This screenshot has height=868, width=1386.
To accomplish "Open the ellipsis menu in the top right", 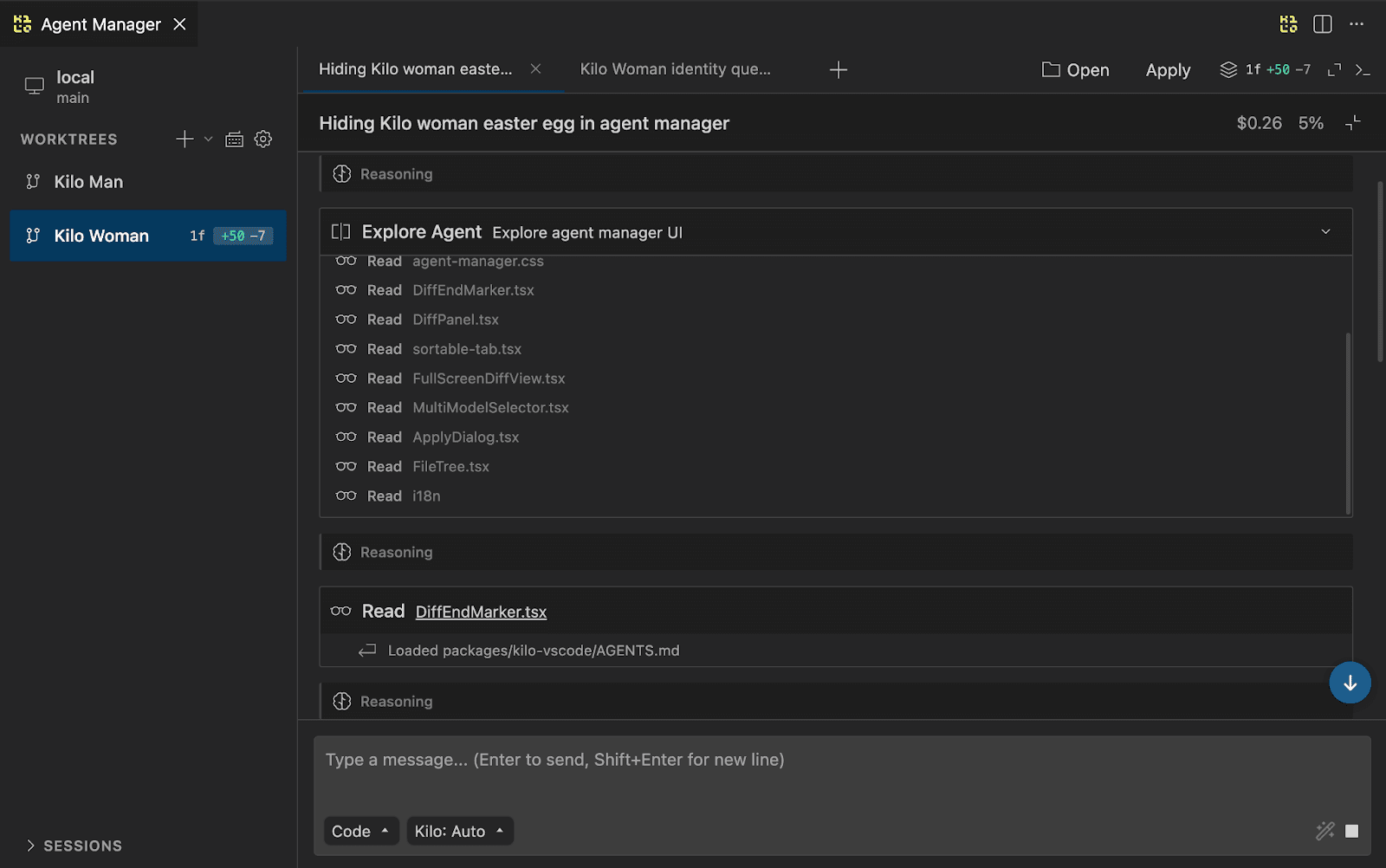I will coord(1357,24).
